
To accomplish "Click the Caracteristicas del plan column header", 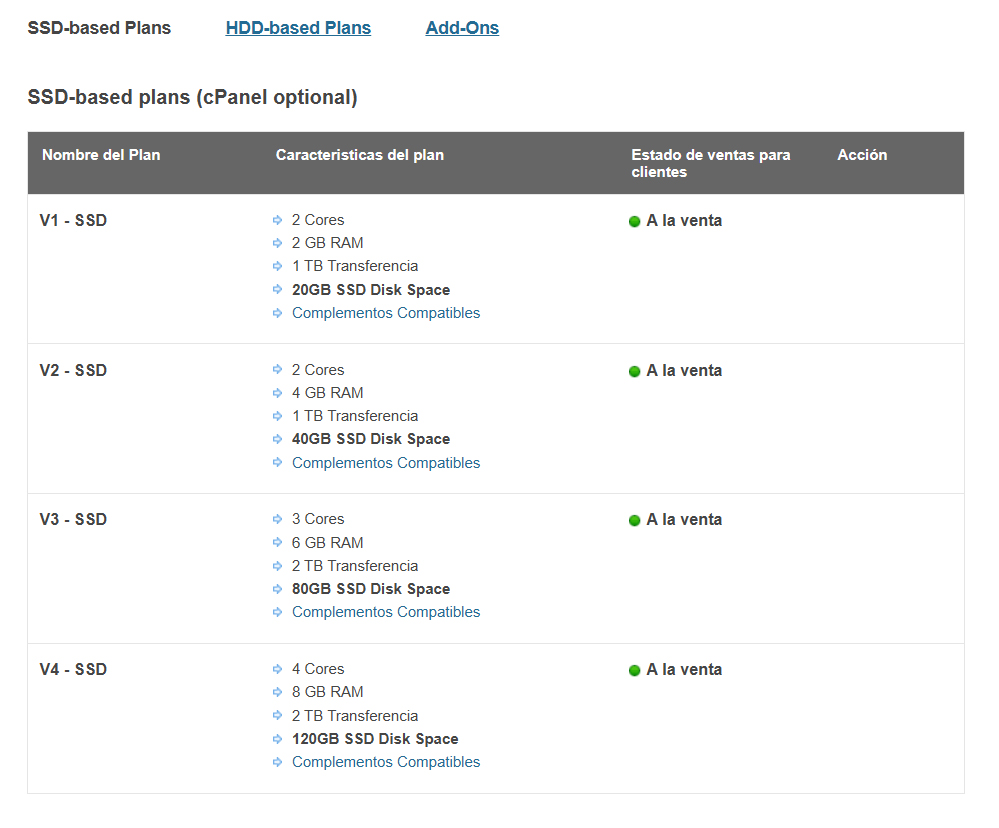I will (x=360, y=155).
